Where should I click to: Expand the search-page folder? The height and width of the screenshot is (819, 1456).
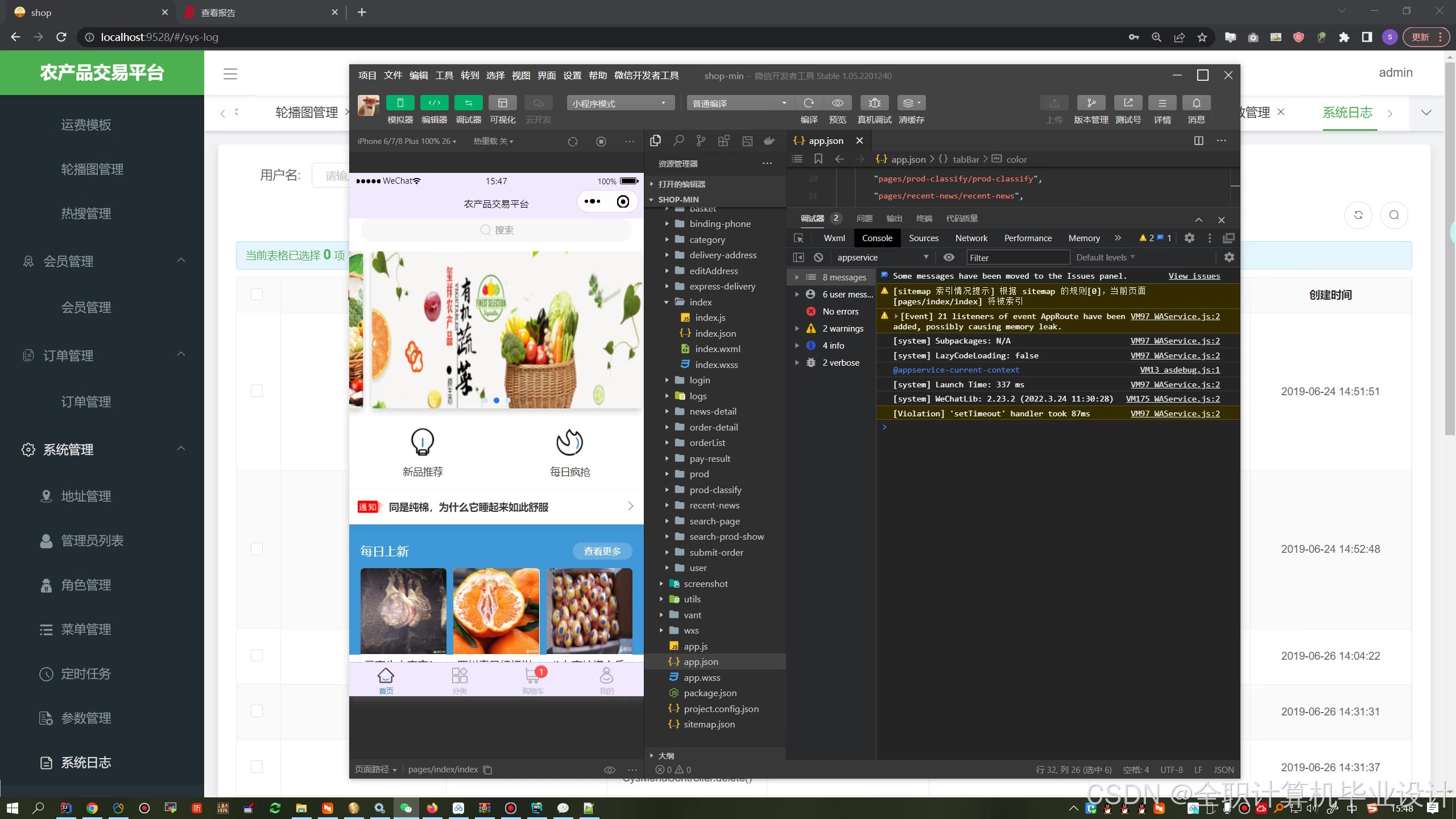pyautogui.click(x=714, y=521)
